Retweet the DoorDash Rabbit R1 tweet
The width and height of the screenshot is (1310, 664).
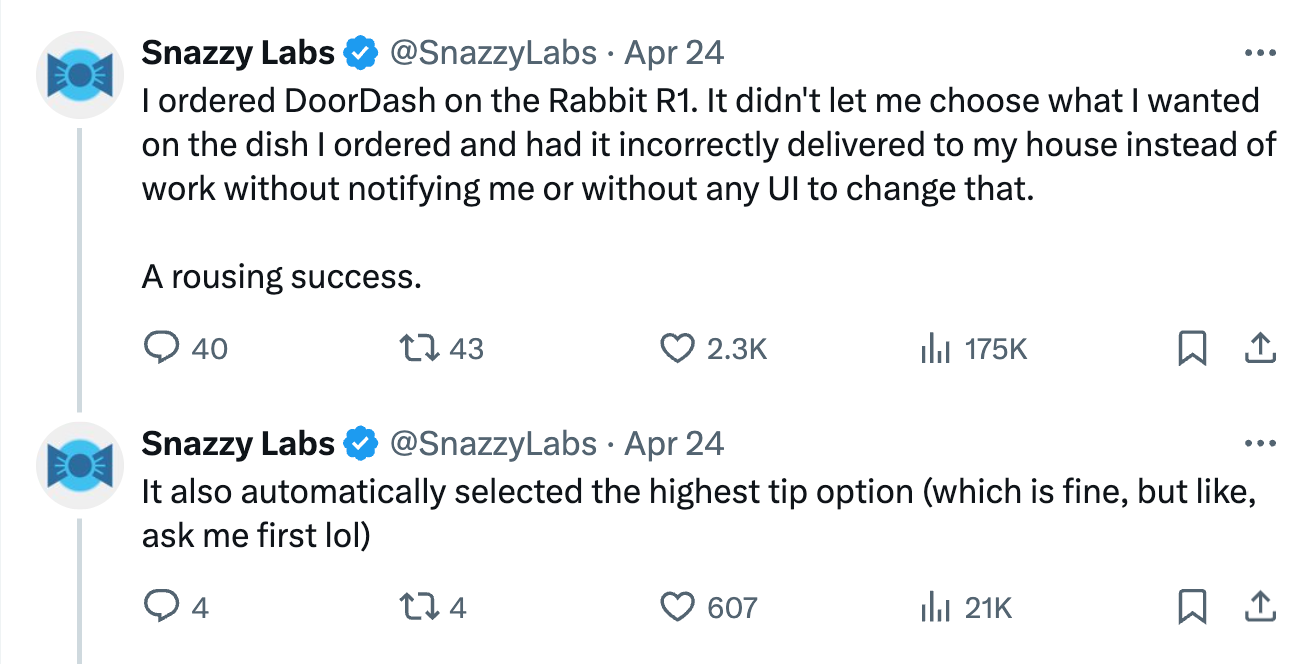(x=441, y=348)
